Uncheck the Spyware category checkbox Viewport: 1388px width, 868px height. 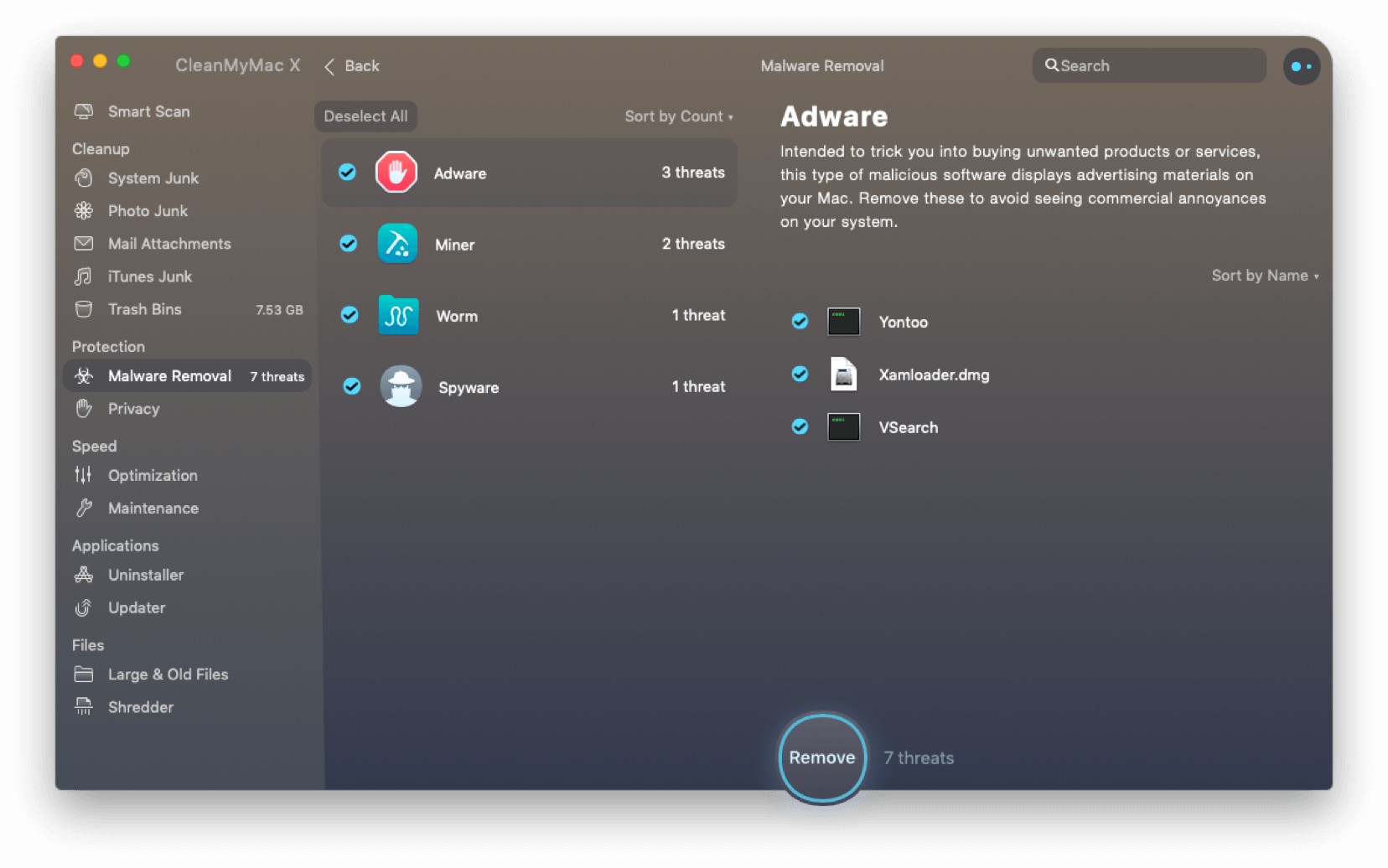coord(352,386)
